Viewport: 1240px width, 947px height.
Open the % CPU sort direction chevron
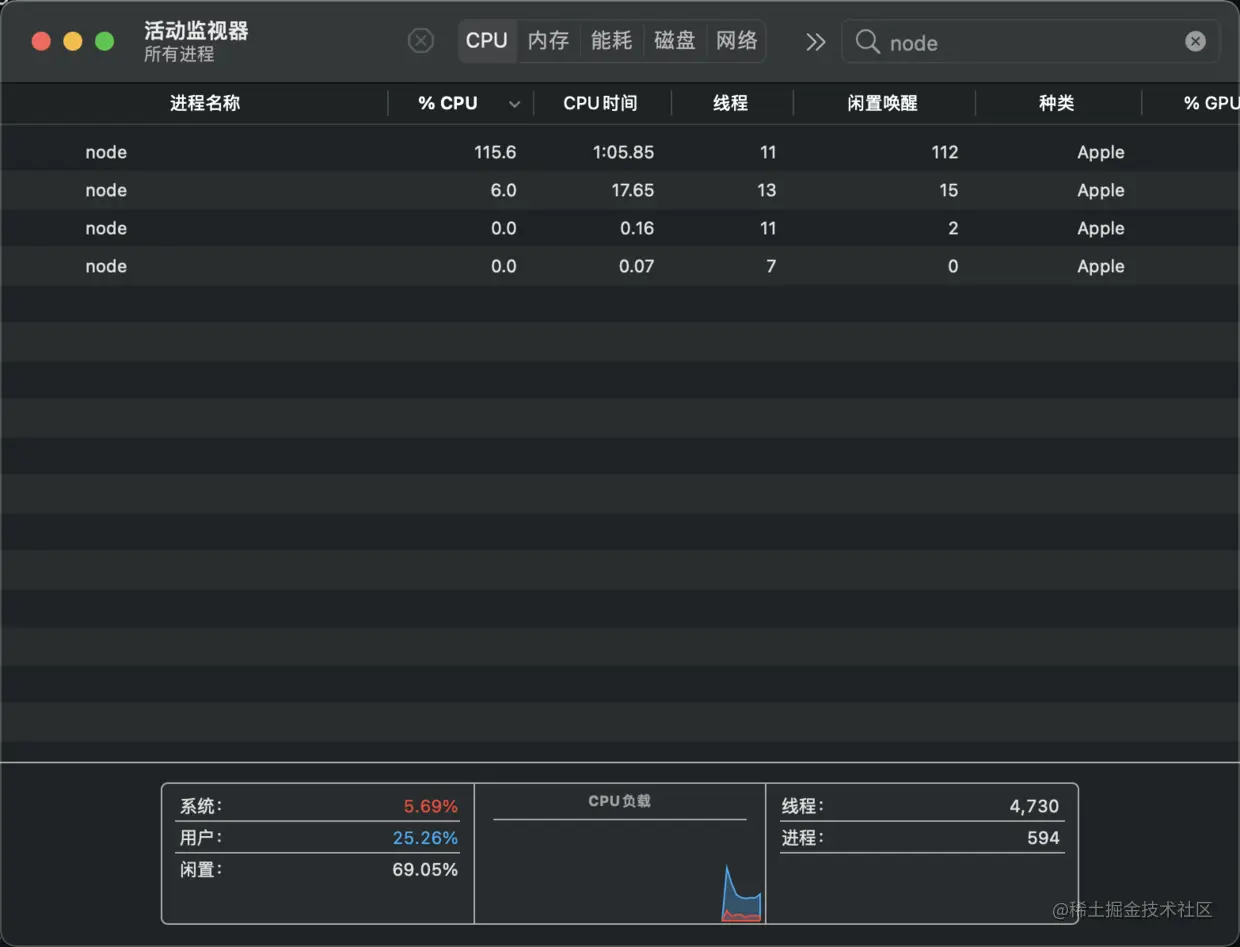(x=514, y=103)
